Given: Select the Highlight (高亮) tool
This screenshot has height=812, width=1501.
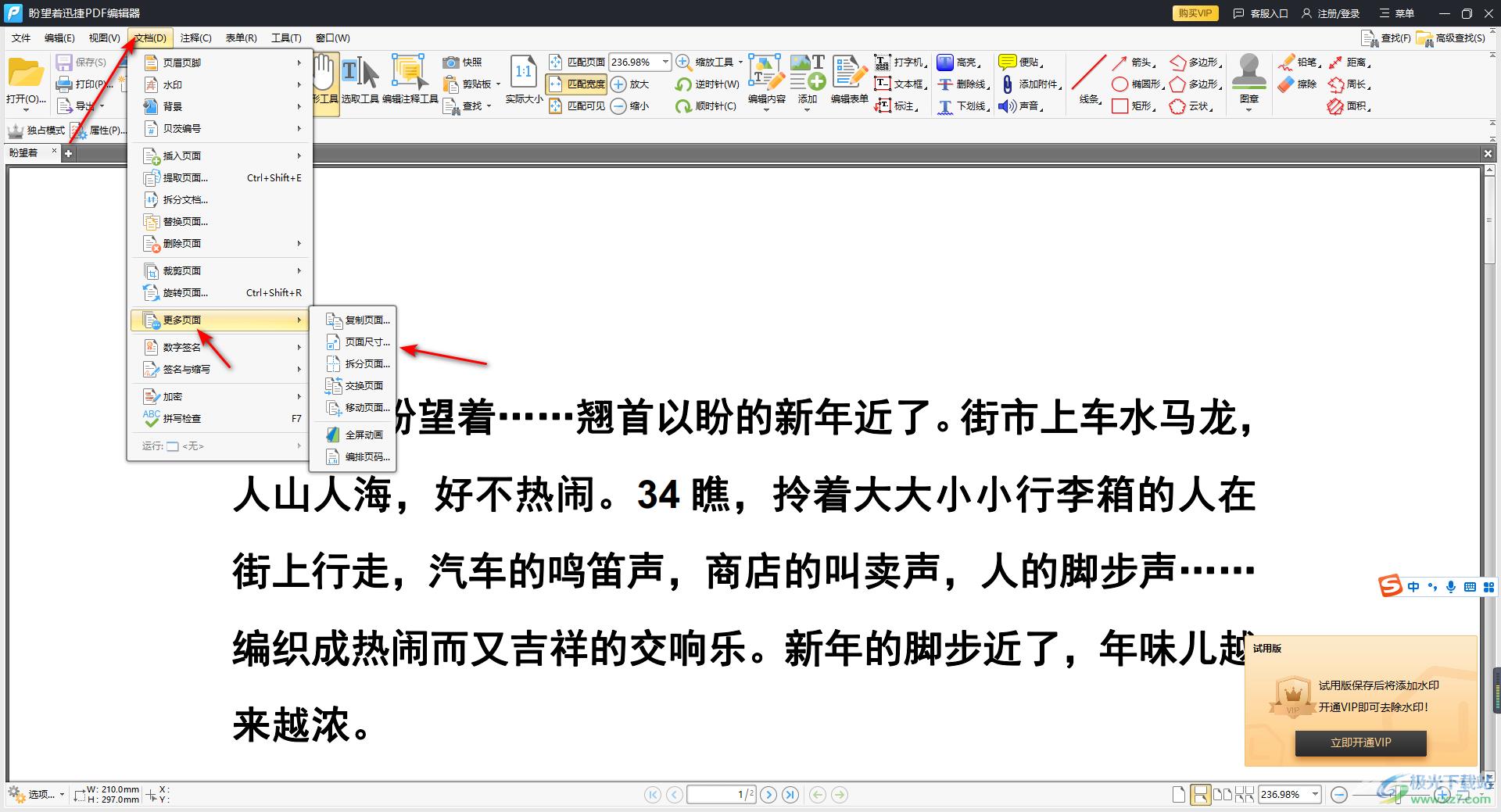Looking at the screenshot, I should (958, 62).
